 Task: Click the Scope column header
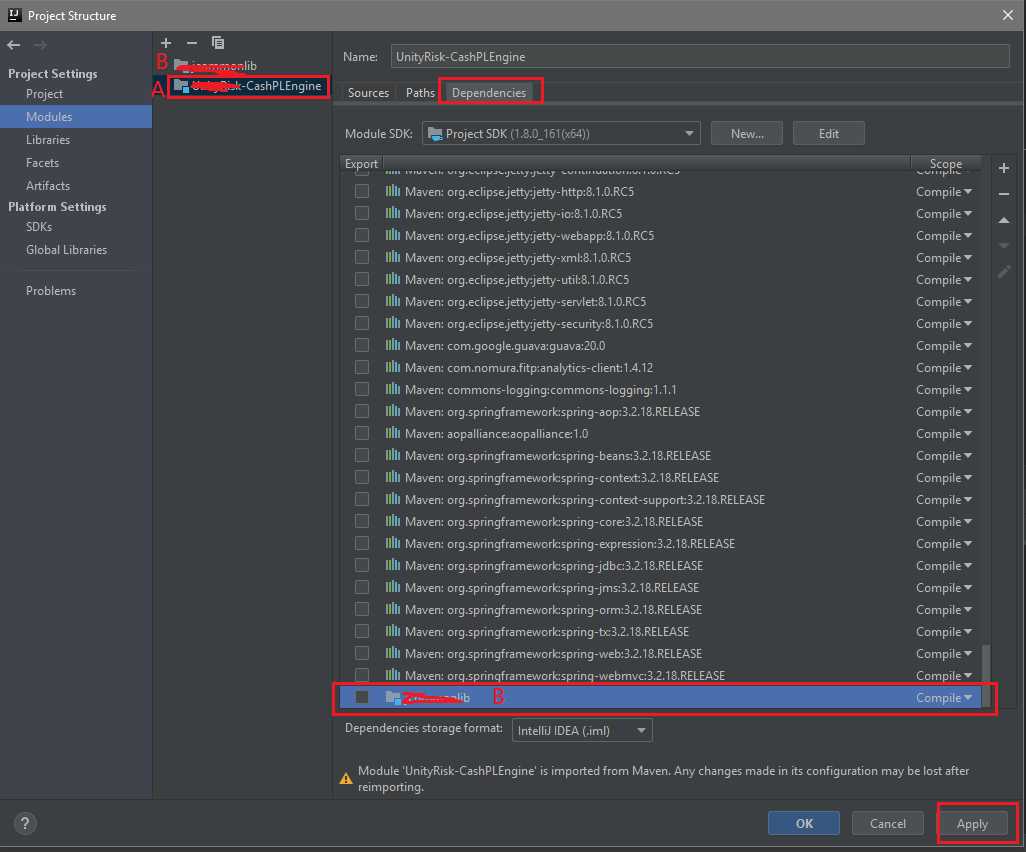(x=946, y=164)
